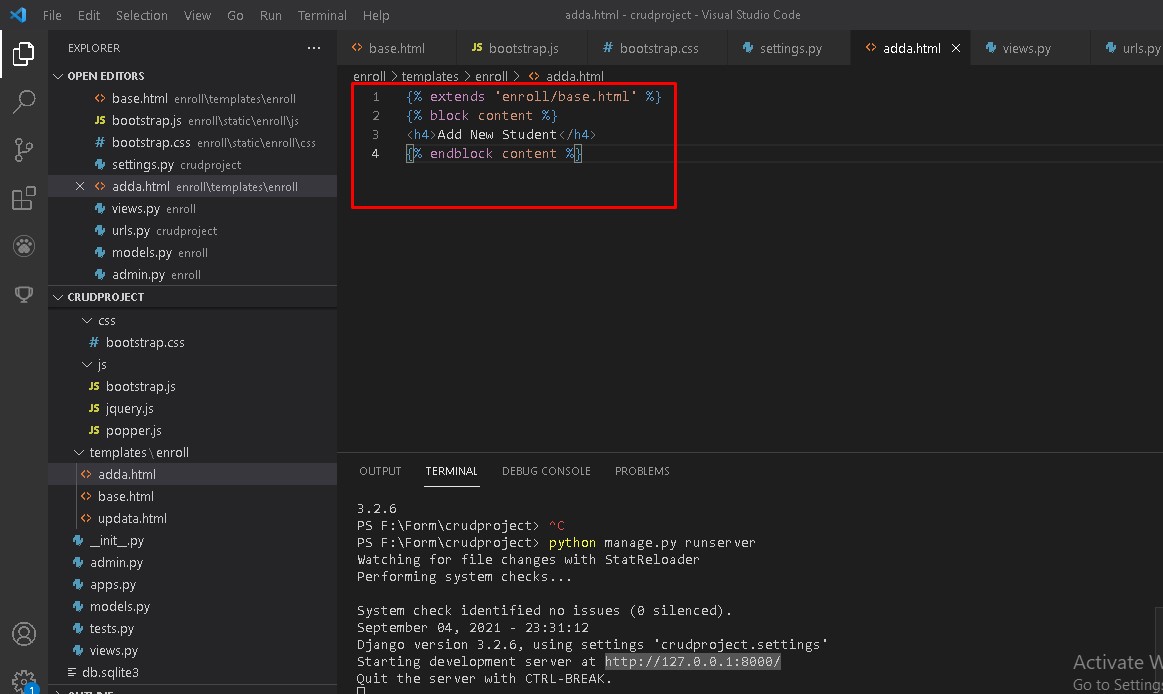Close adda.html in Open Editors list
Viewport: 1163px width, 694px height.
coord(79,186)
